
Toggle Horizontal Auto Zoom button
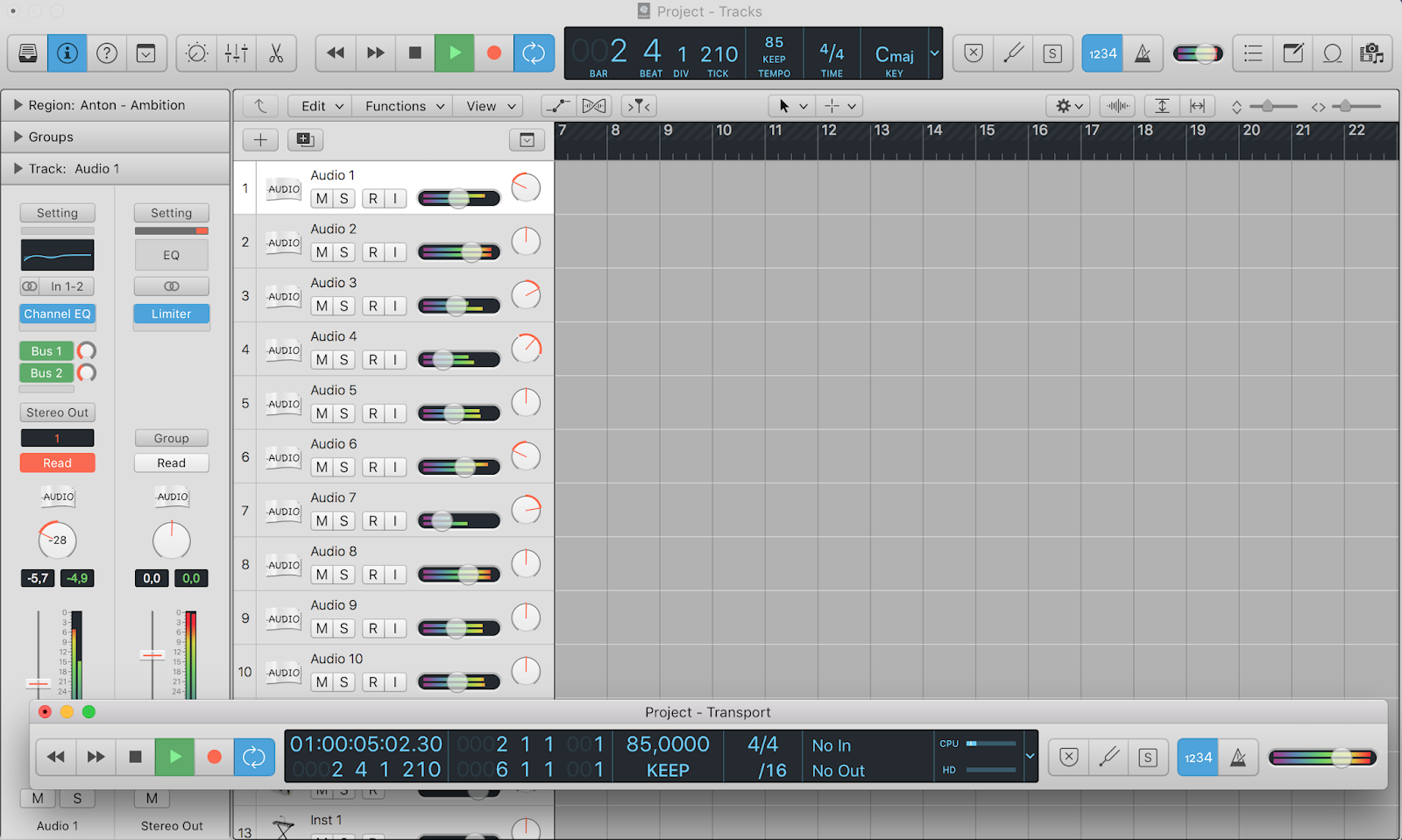click(x=1197, y=106)
